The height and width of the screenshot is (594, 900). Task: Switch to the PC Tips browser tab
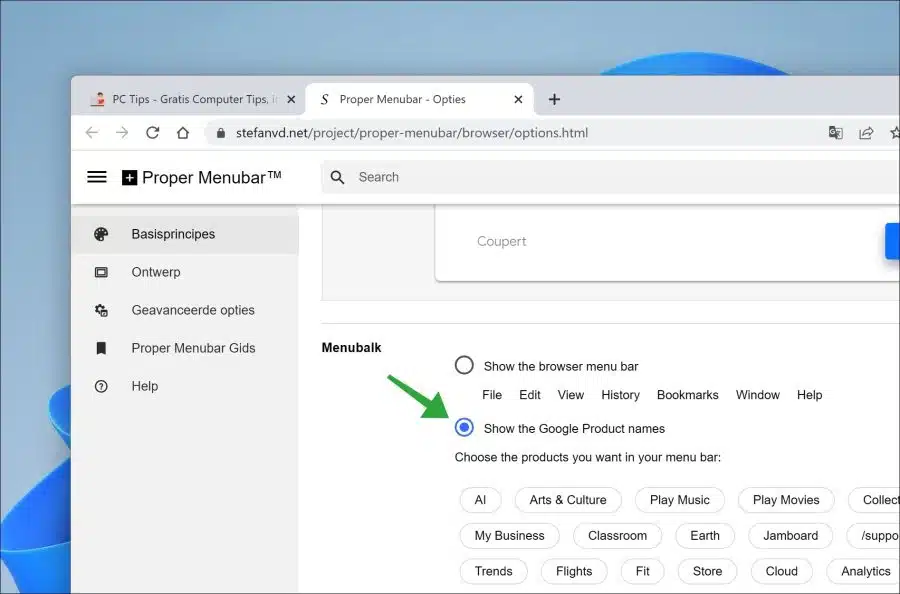click(x=190, y=99)
